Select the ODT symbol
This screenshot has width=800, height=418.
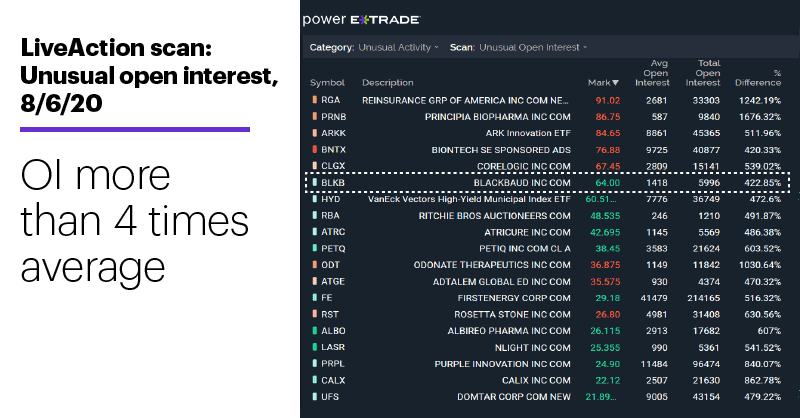click(x=330, y=265)
